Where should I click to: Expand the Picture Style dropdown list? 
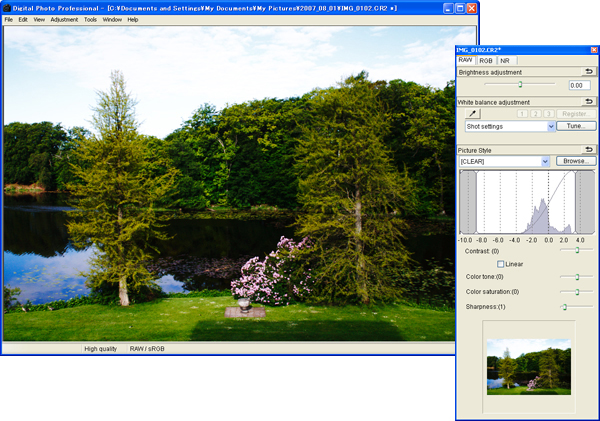pos(545,161)
